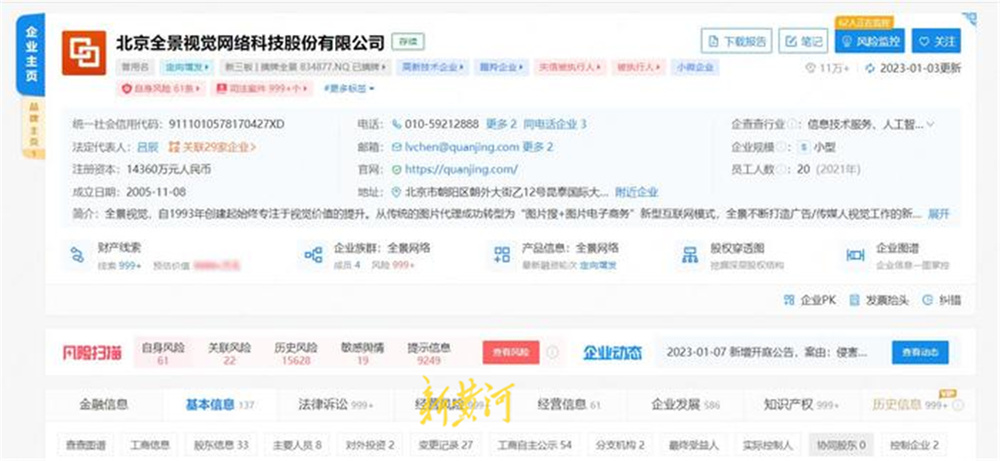Screen dimensions: 1000x461
Task: Expand the 新三板 834877.NQ 已摘牌 tag
Action: 304,67
